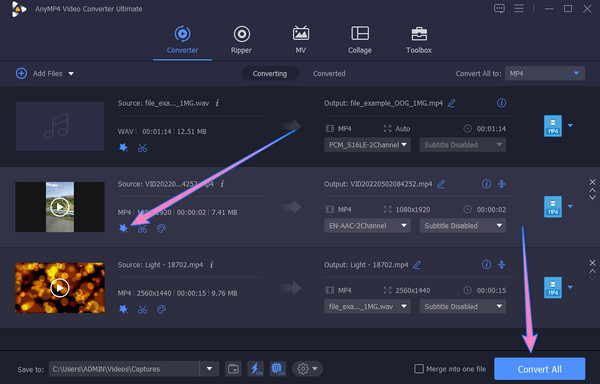This screenshot has width=600, height=384.
Task: Open the hamburger menu in title bar
Action: (519, 8)
